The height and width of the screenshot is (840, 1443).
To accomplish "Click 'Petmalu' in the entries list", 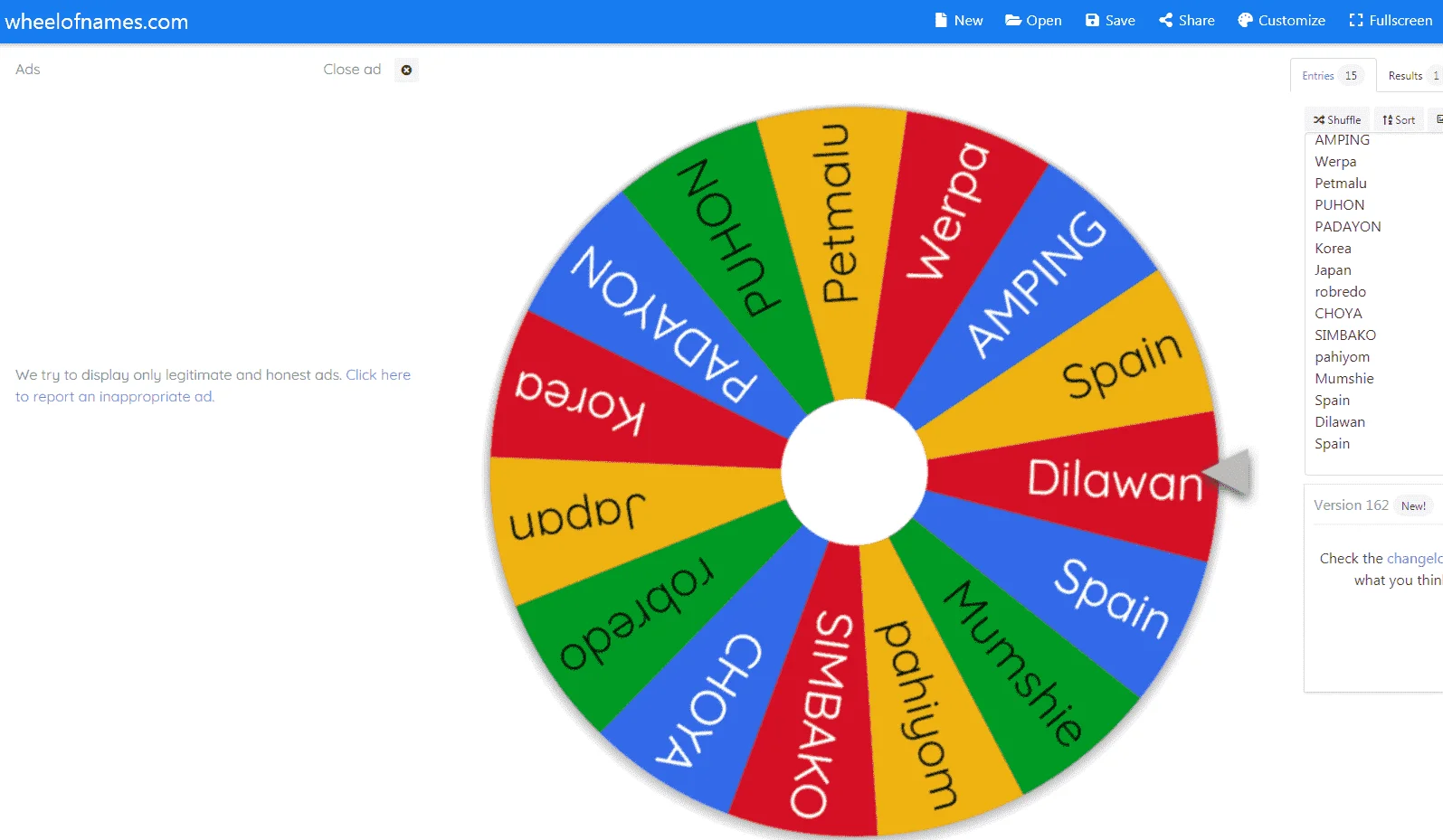I will (x=1341, y=184).
